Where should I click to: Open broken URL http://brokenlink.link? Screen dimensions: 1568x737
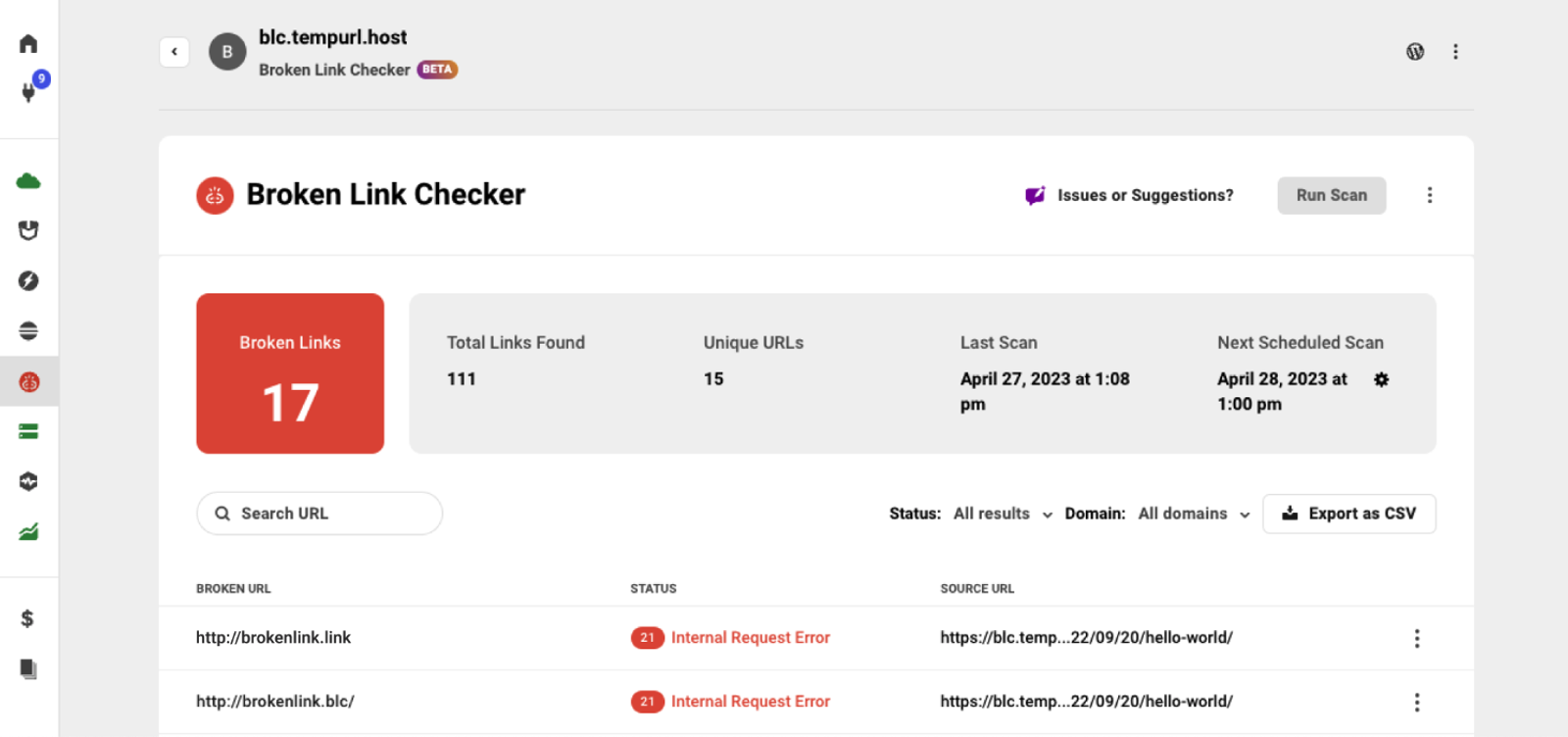(273, 638)
